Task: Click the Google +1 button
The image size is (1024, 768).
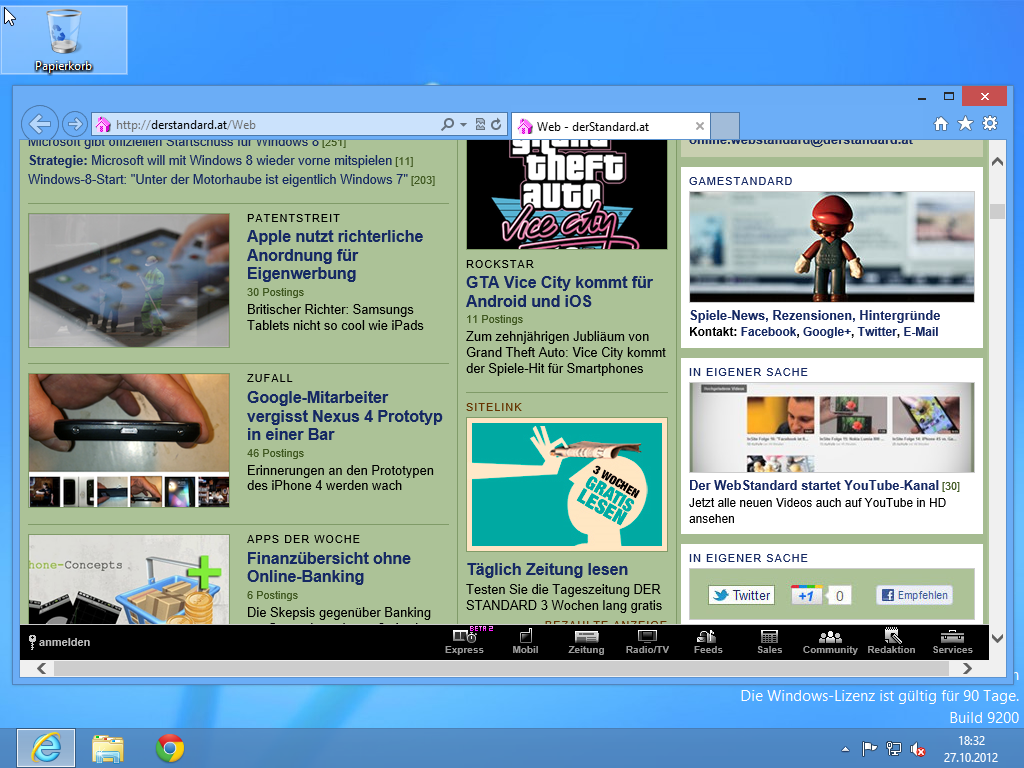Action: tap(806, 595)
